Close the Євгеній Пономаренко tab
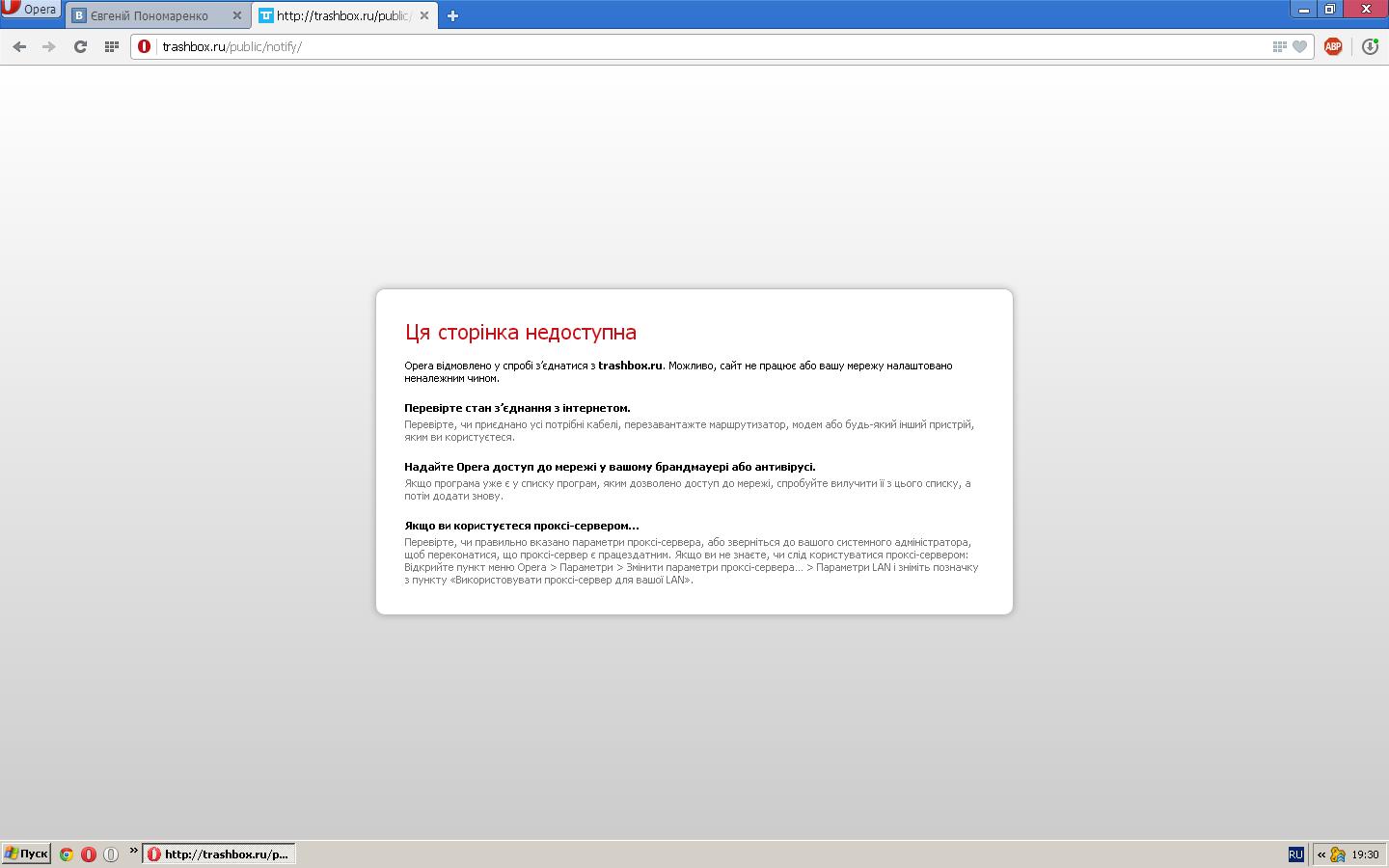 pos(237,15)
